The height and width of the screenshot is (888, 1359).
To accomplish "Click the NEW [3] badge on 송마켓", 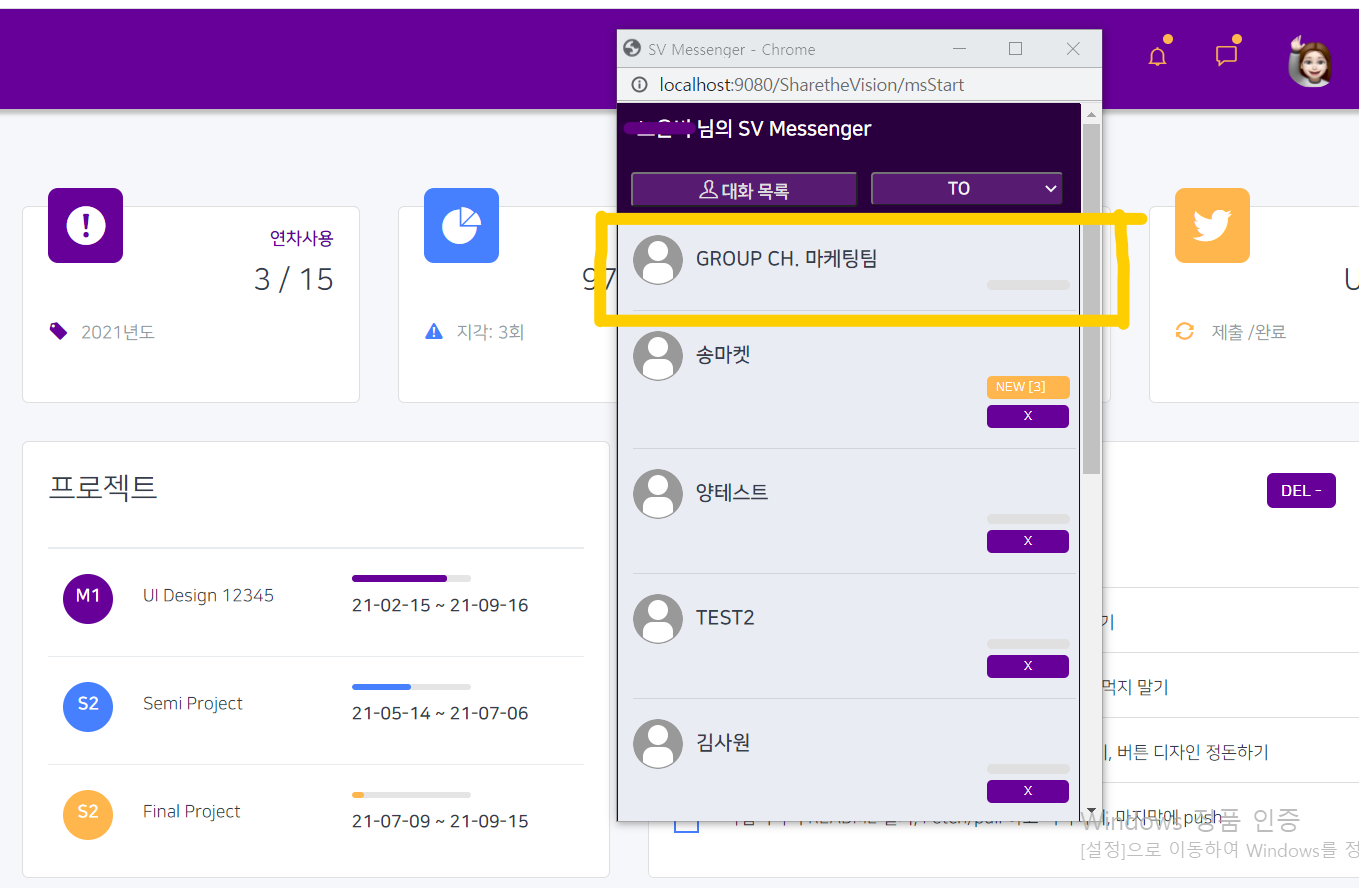I will [x=1027, y=386].
